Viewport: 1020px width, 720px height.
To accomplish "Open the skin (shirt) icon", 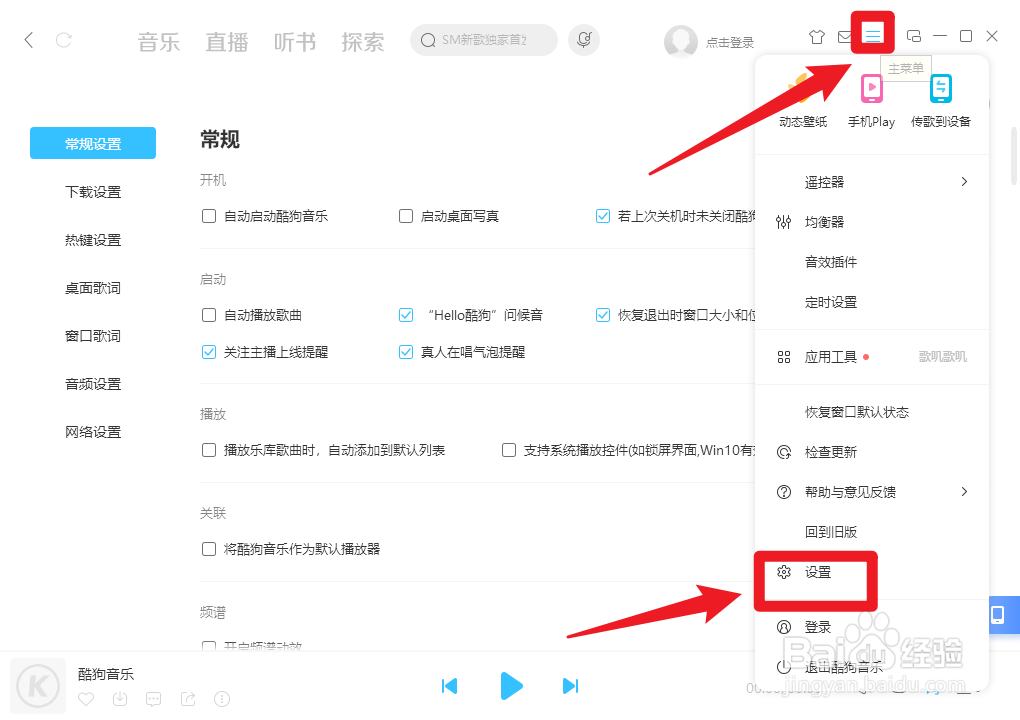I will tap(817, 36).
